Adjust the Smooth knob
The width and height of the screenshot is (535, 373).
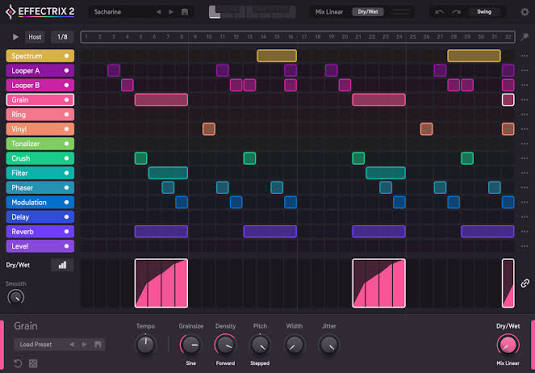tap(16, 297)
